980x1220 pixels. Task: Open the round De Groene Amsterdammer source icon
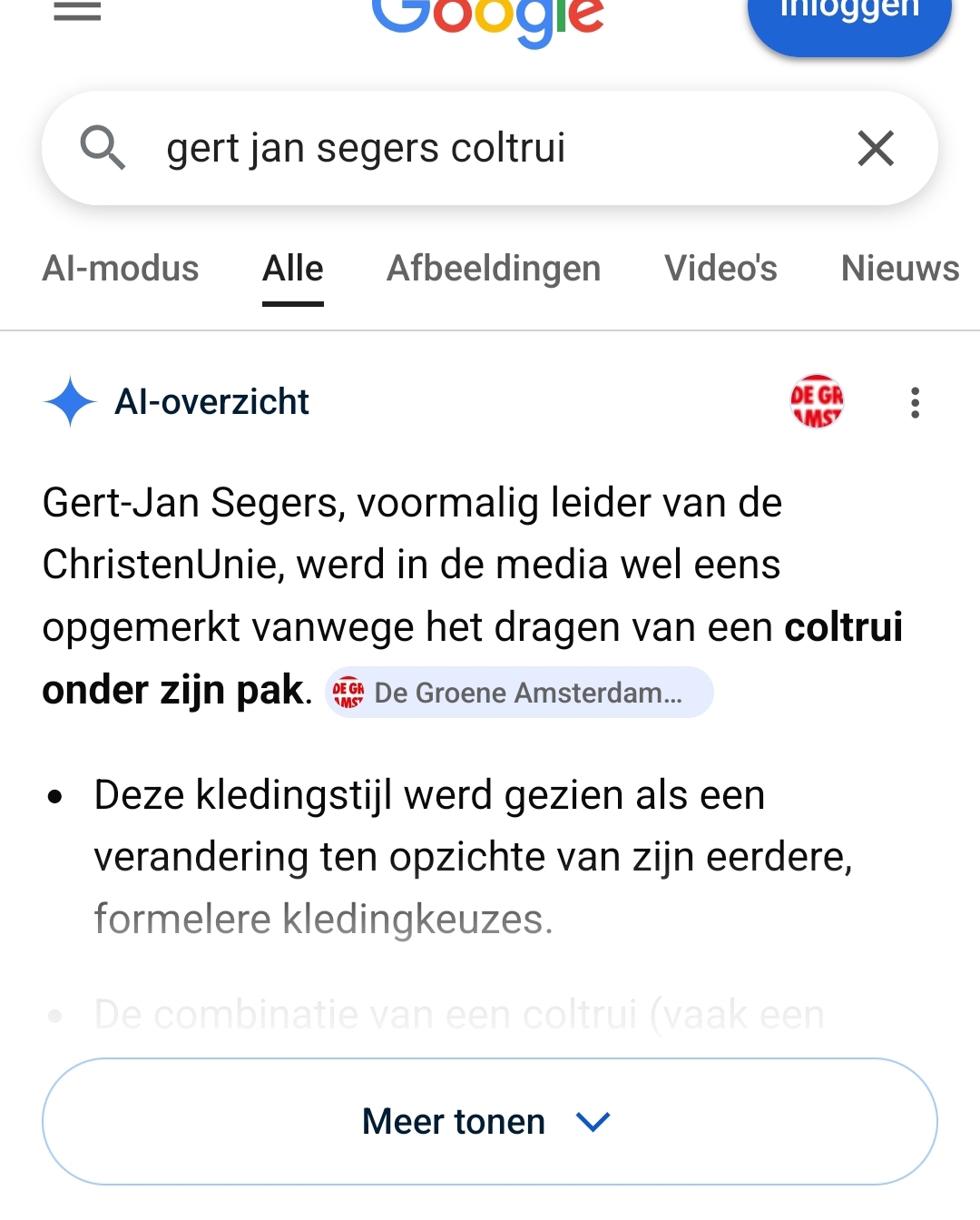coord(817,401)
